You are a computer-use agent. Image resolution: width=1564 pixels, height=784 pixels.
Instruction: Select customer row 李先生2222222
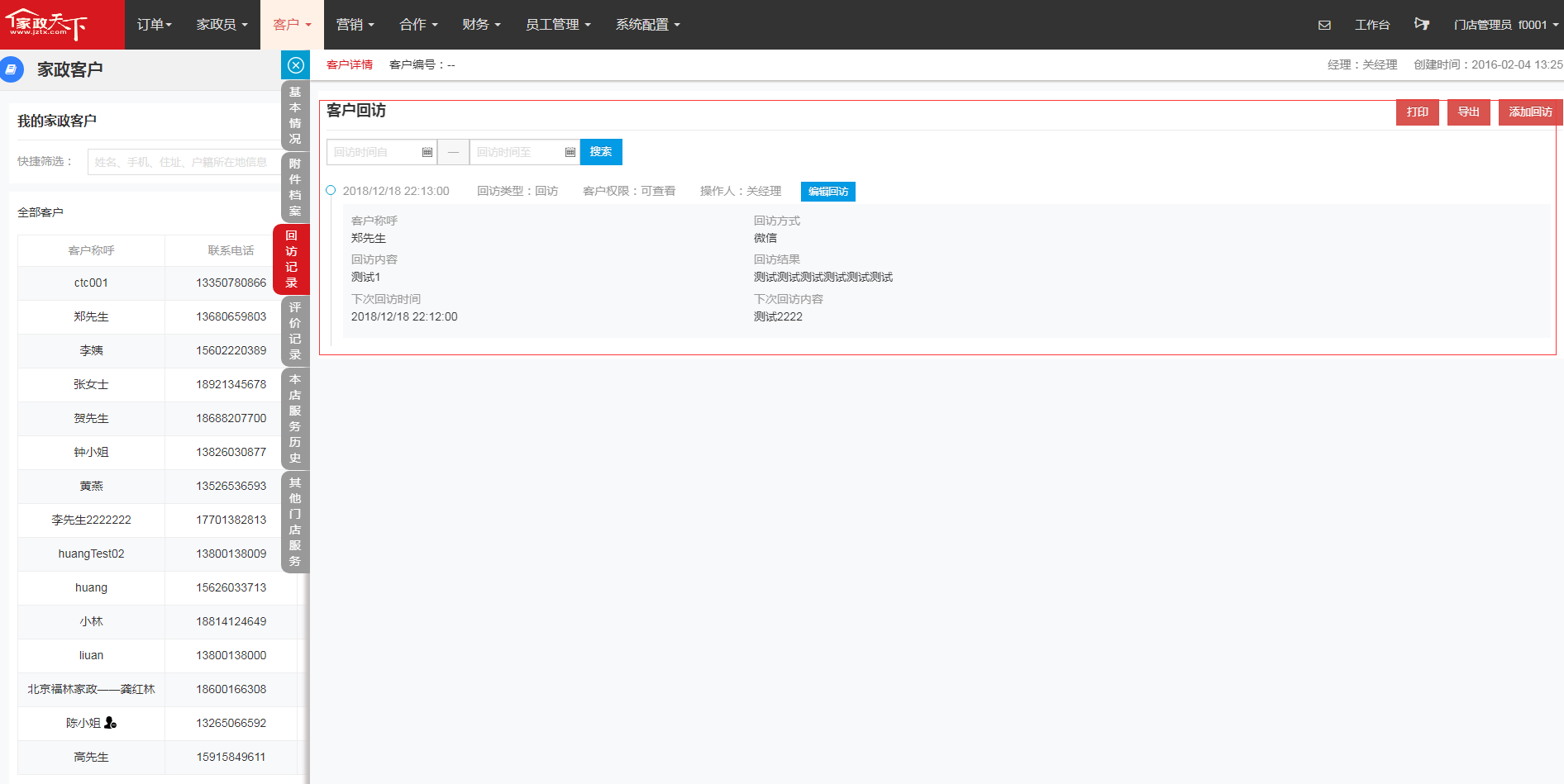pyautogui.click(x=157, y=520)
